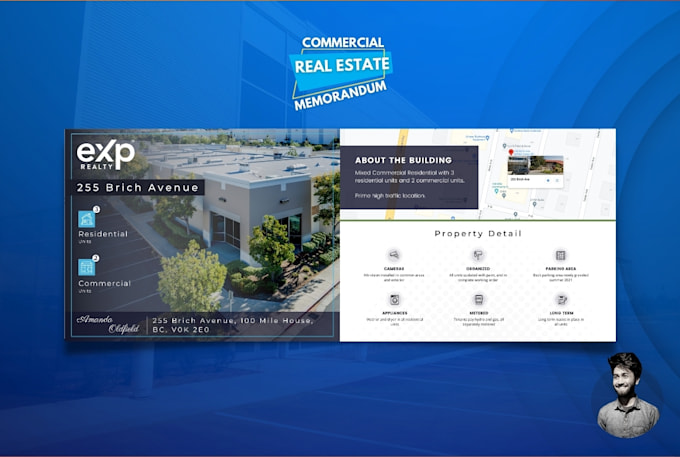The width and height of the screenshot is (680, 457).
Task: Click the 'MEMORANDUM' title word
Action: [x=340, y=96]
